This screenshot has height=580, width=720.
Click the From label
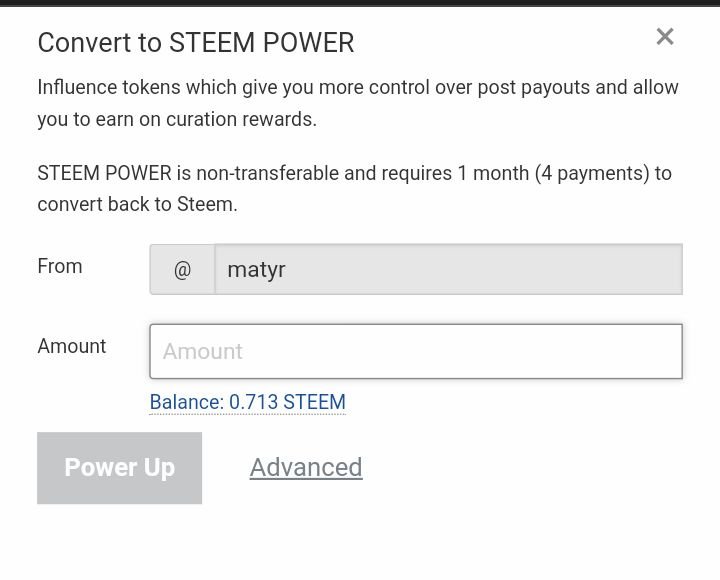pos(60,266)
